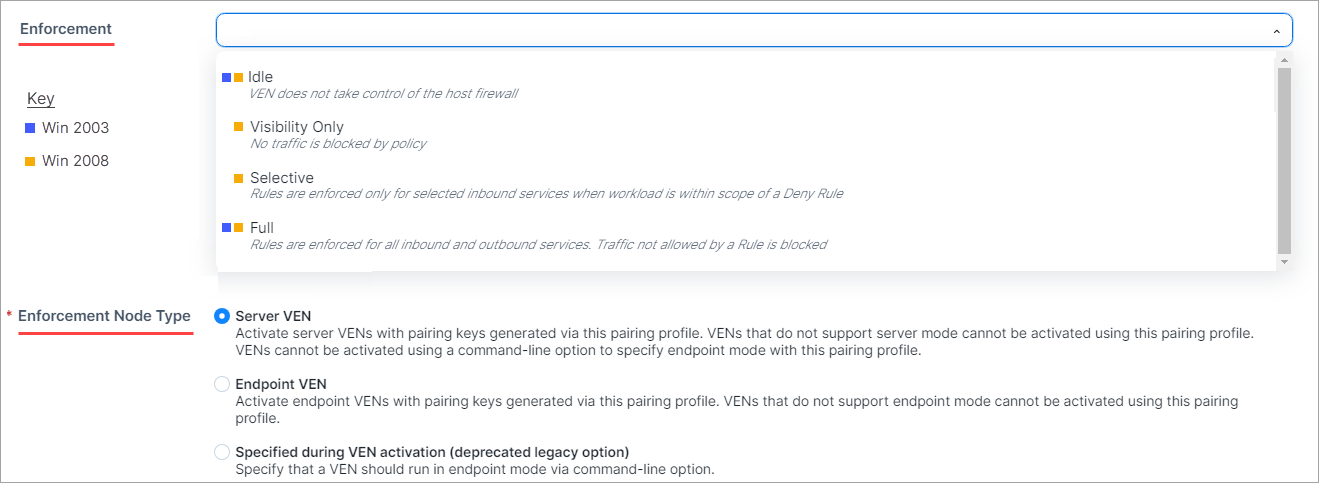Click the orange square icon beside Selective

pos(239,178)
